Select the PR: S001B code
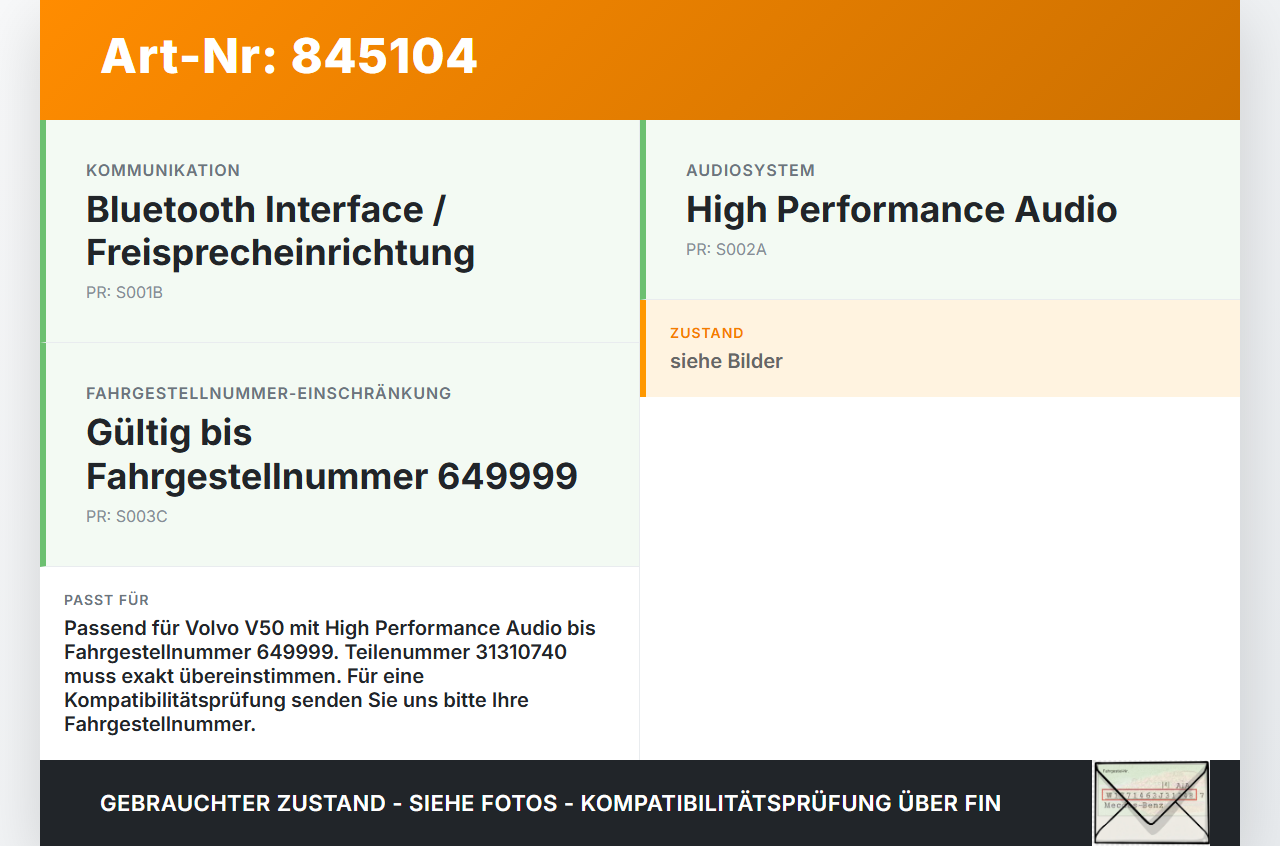This screenshot has height=846, width=1280. 124,293
